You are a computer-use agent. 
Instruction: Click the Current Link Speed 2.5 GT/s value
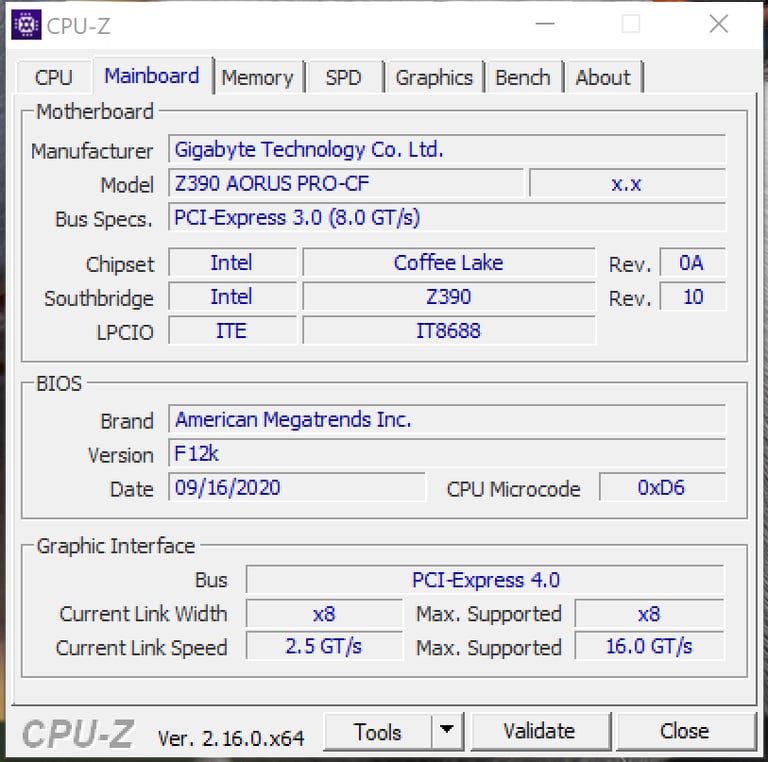tap(324, 646)
